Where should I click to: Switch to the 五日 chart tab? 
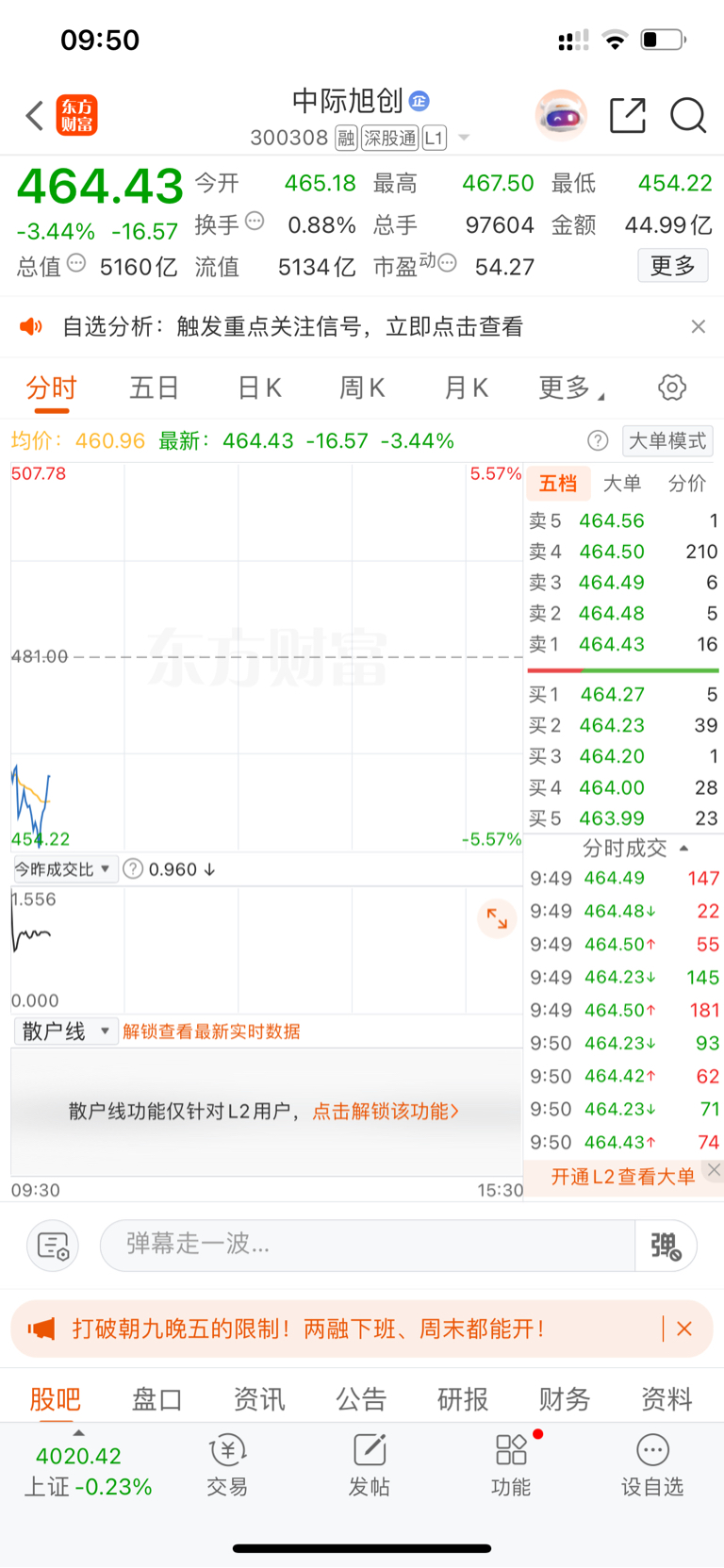click(x=154, y=388)
